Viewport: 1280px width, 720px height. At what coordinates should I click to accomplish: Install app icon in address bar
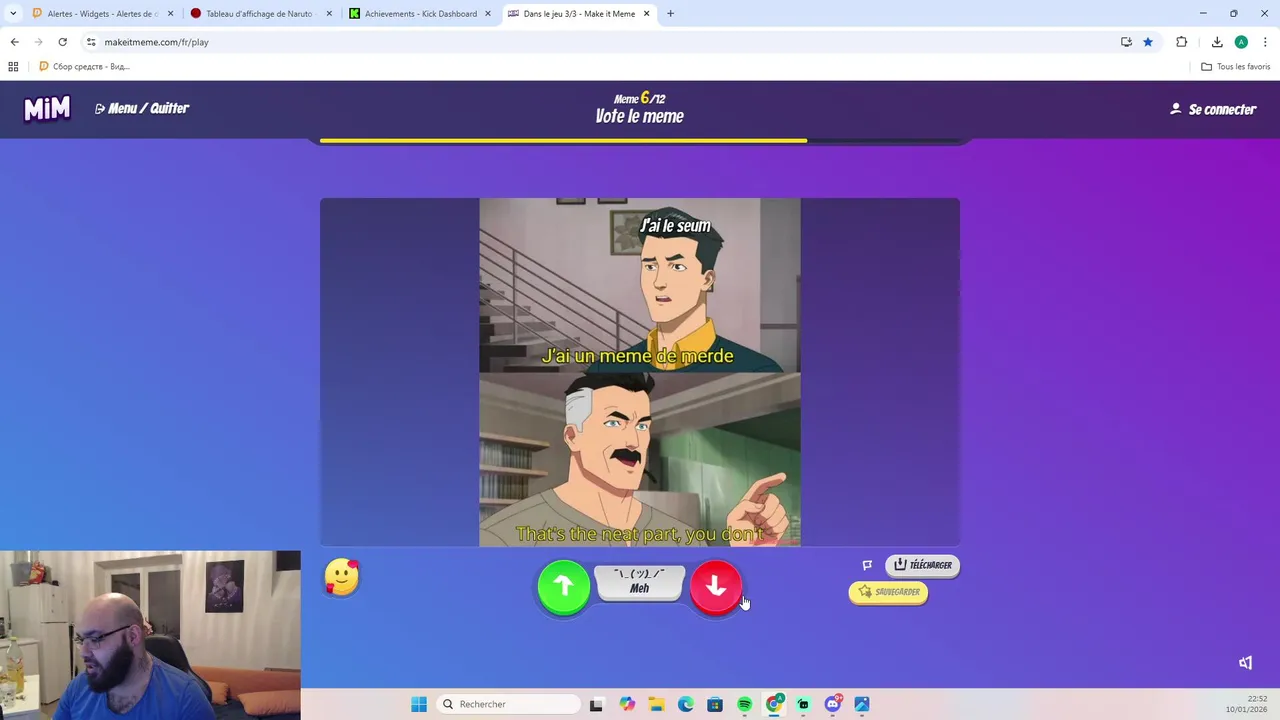(x=1126, y=42)
